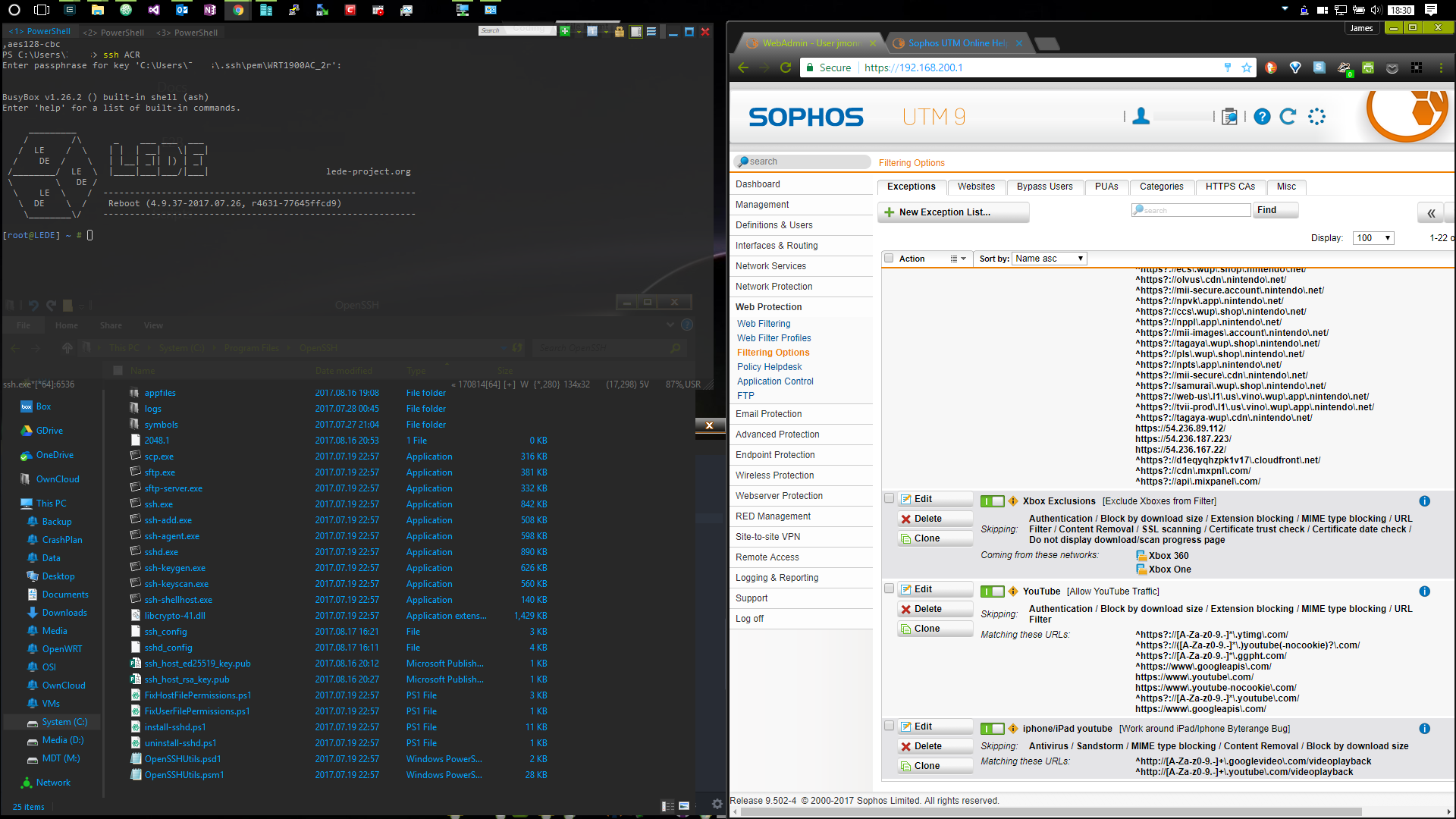Switch to Websites tab
Image resolution: width=1456 pixels, height=819 pixels.
[x=976, y=187]
